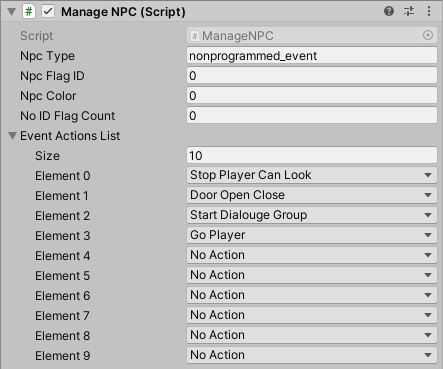The width and height of the screenshot is (443, 369).
Task: Click the ManageNPC script object field
Action: (x=312, y=36)
